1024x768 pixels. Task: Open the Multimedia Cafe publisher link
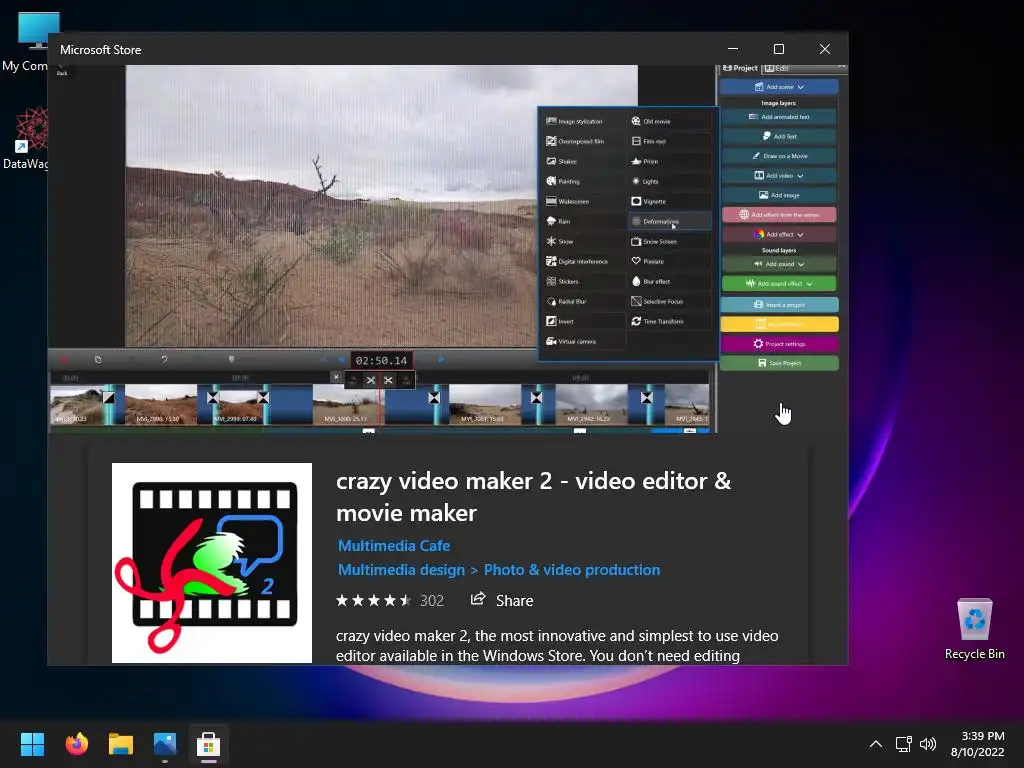[x=394, y=545]
